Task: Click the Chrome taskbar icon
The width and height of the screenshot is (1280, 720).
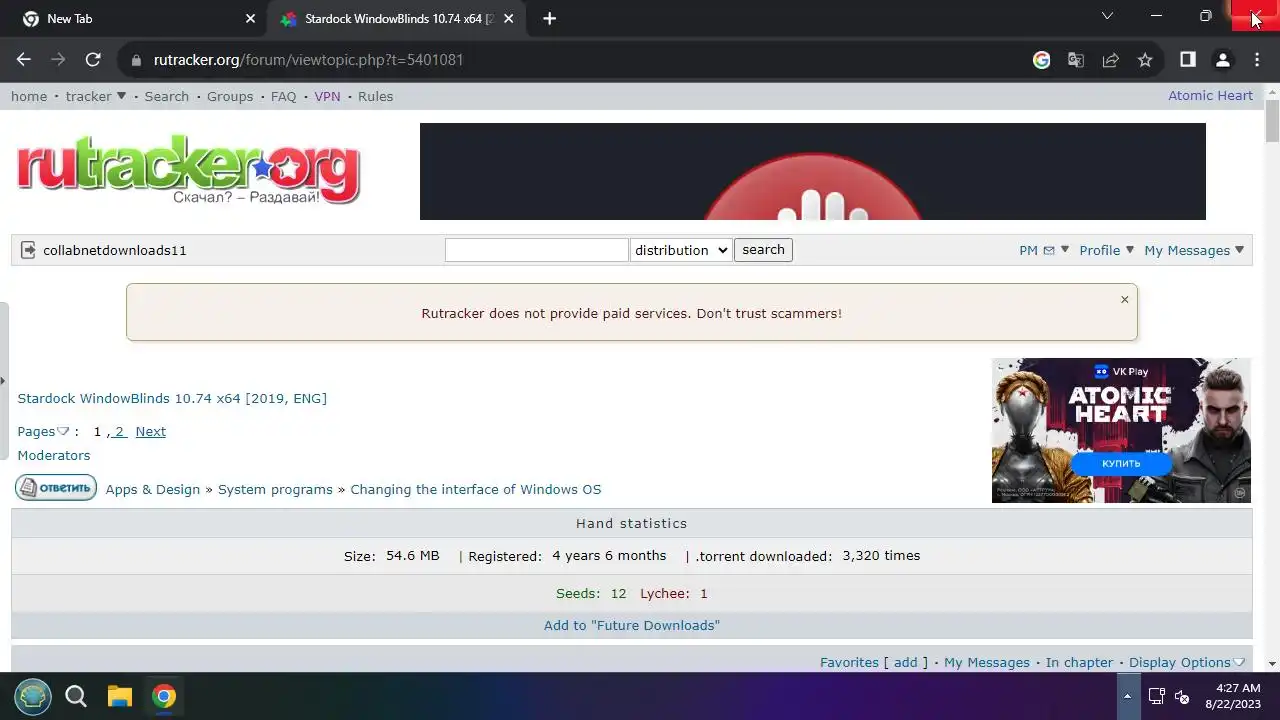Action: 164,696
